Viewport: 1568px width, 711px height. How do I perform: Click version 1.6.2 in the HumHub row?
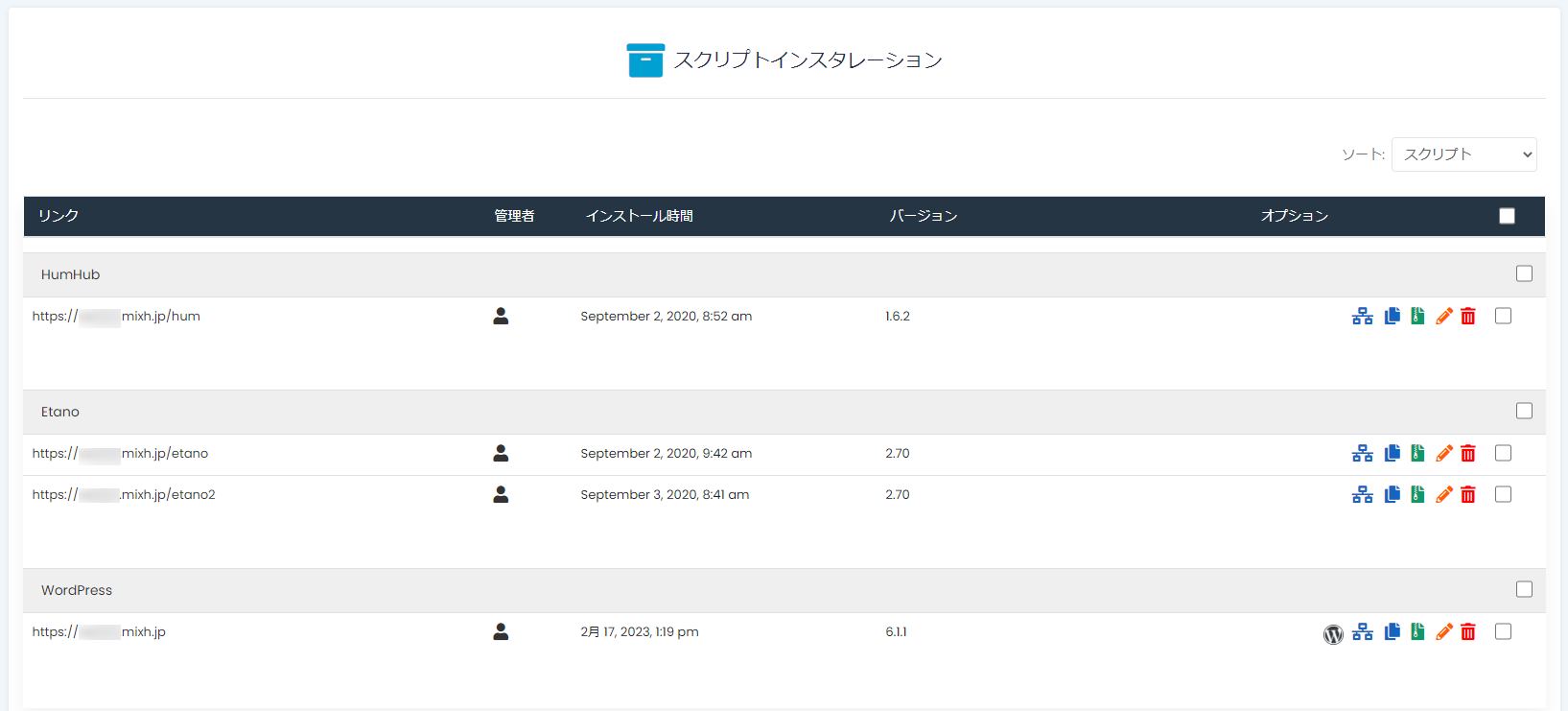click(898, 316)
